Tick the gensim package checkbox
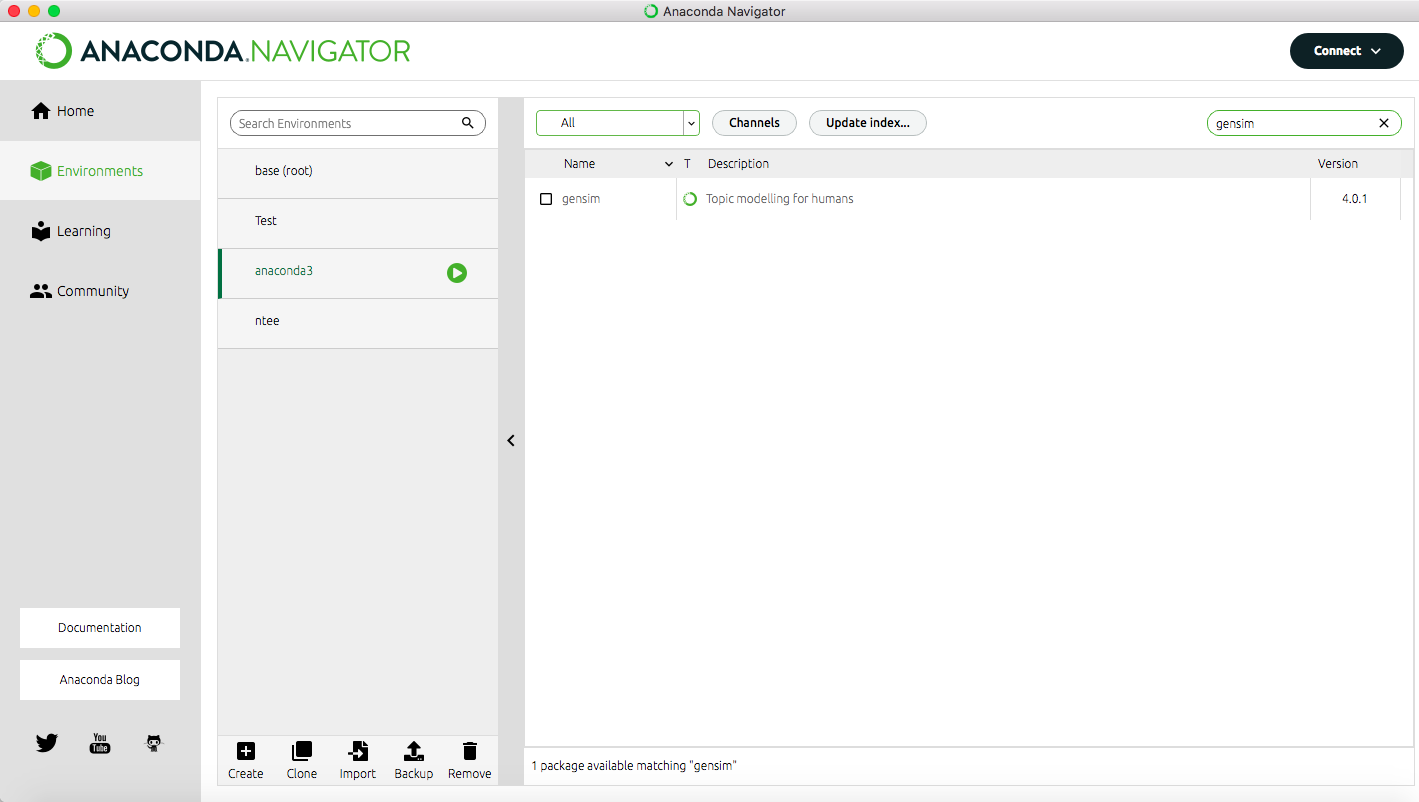The width and height of the screenshot is (1419, 802). 546,199
